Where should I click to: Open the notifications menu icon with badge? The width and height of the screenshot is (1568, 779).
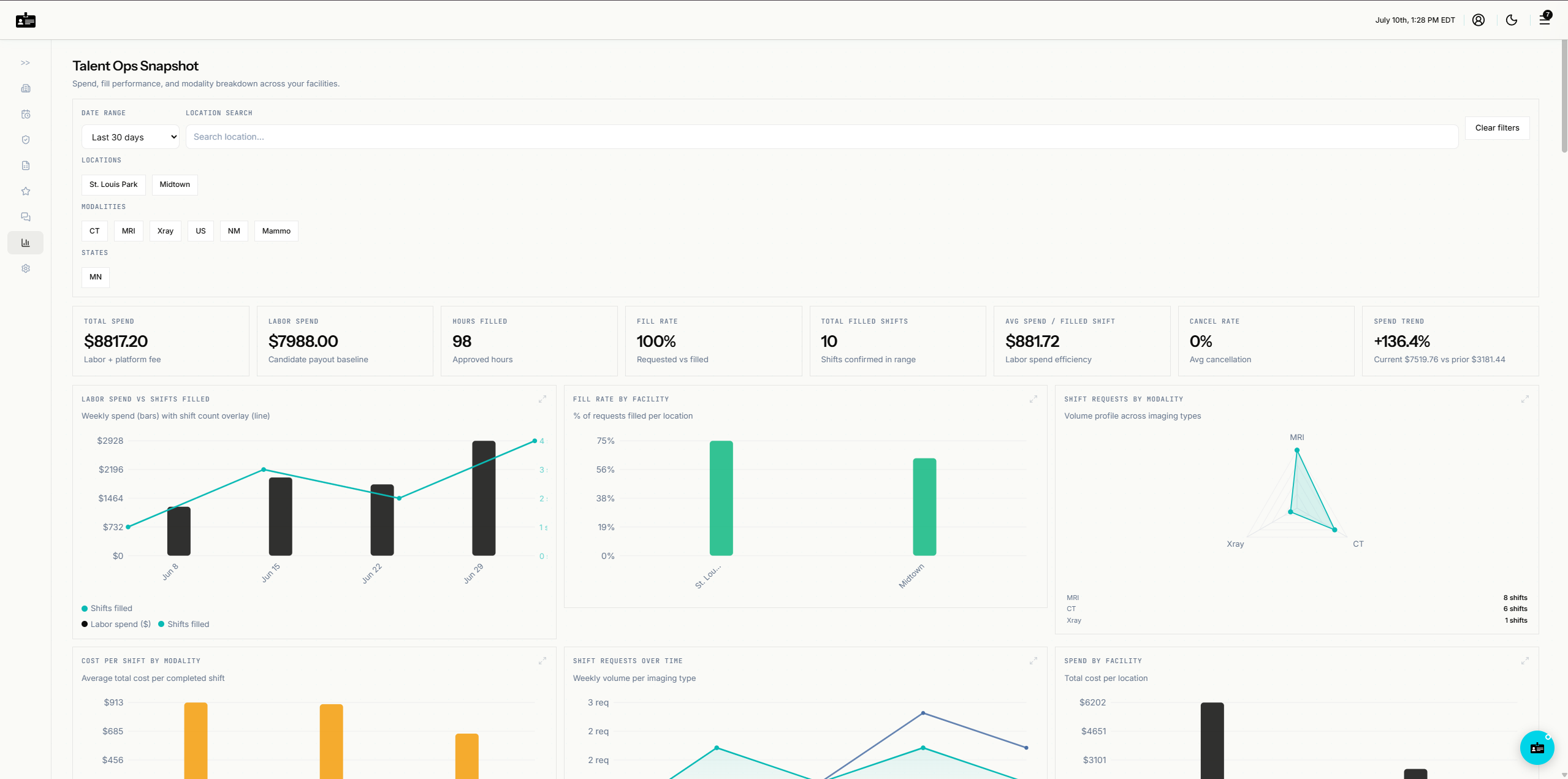coord(1545,19)
